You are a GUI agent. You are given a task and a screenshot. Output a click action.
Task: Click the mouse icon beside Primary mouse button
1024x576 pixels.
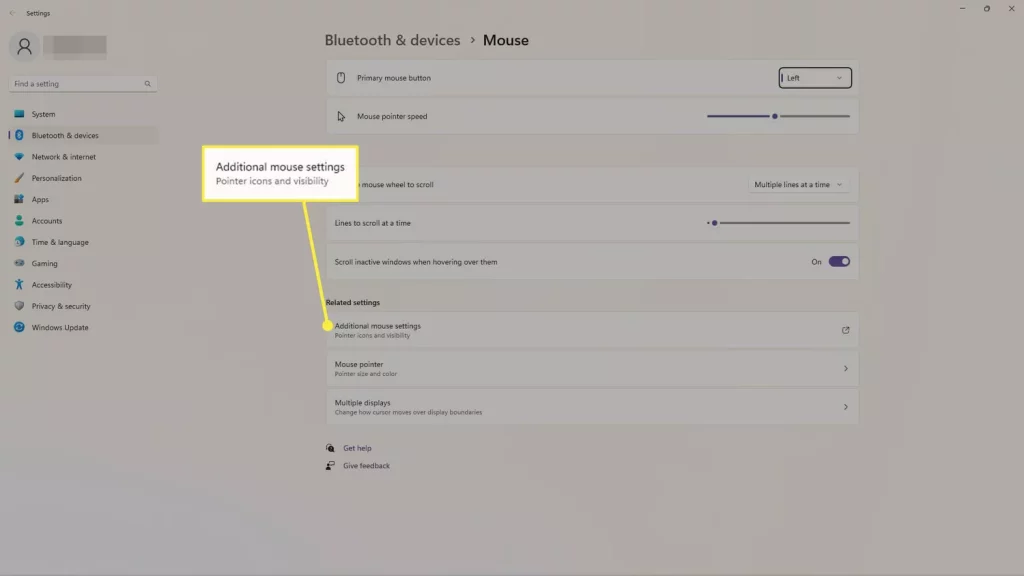click(341, 78)
